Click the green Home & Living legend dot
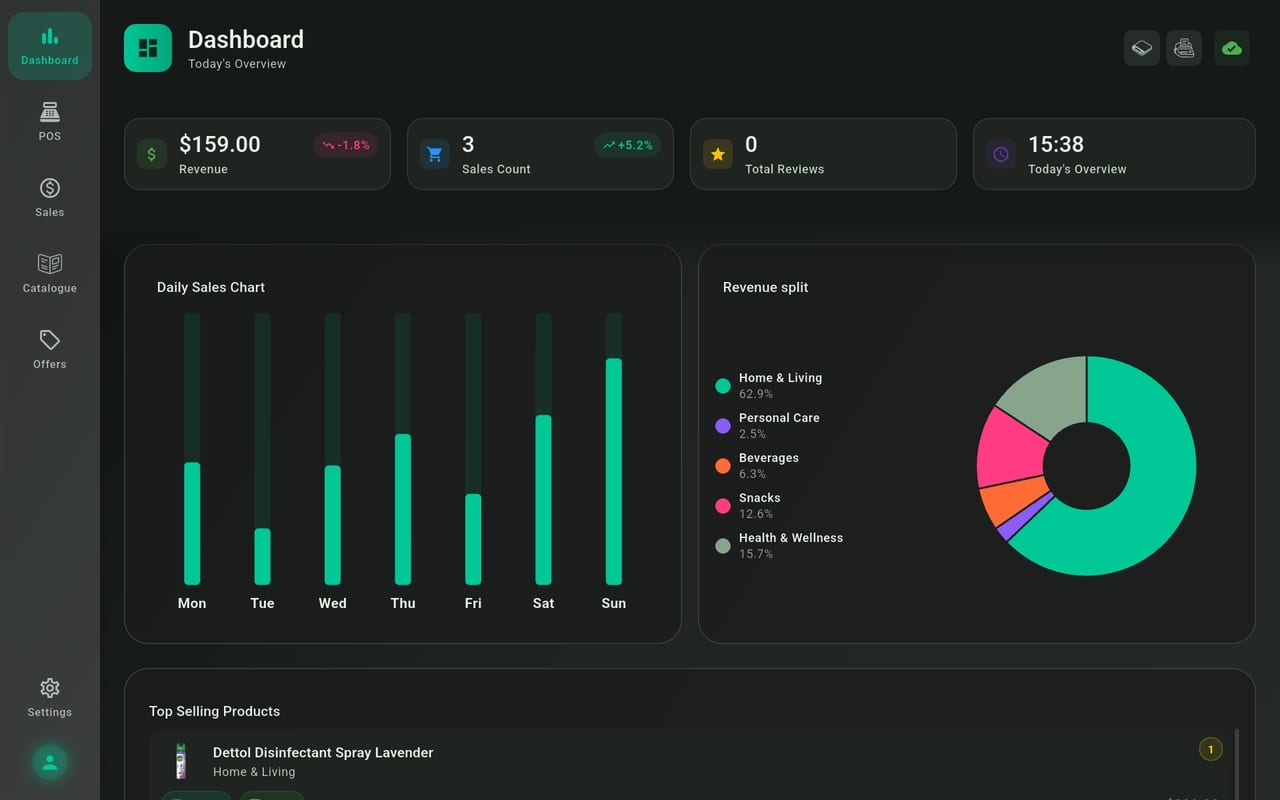1280x800 pixels. [723, 386]
